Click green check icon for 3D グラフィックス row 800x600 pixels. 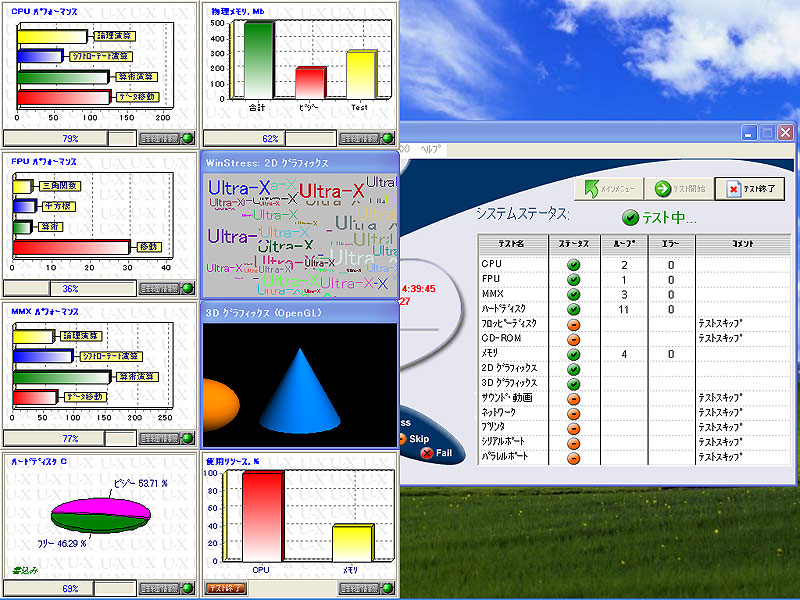pyautogui.click(x=574, y=383)
